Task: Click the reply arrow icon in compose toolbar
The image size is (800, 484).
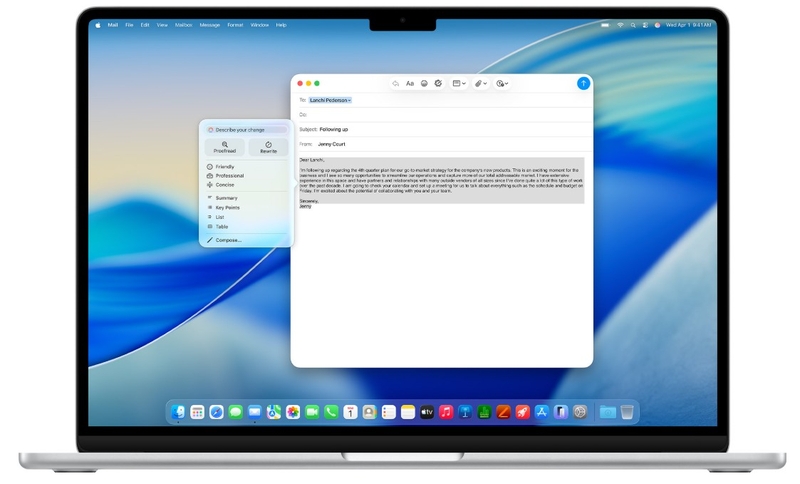Action: (395, 83)
